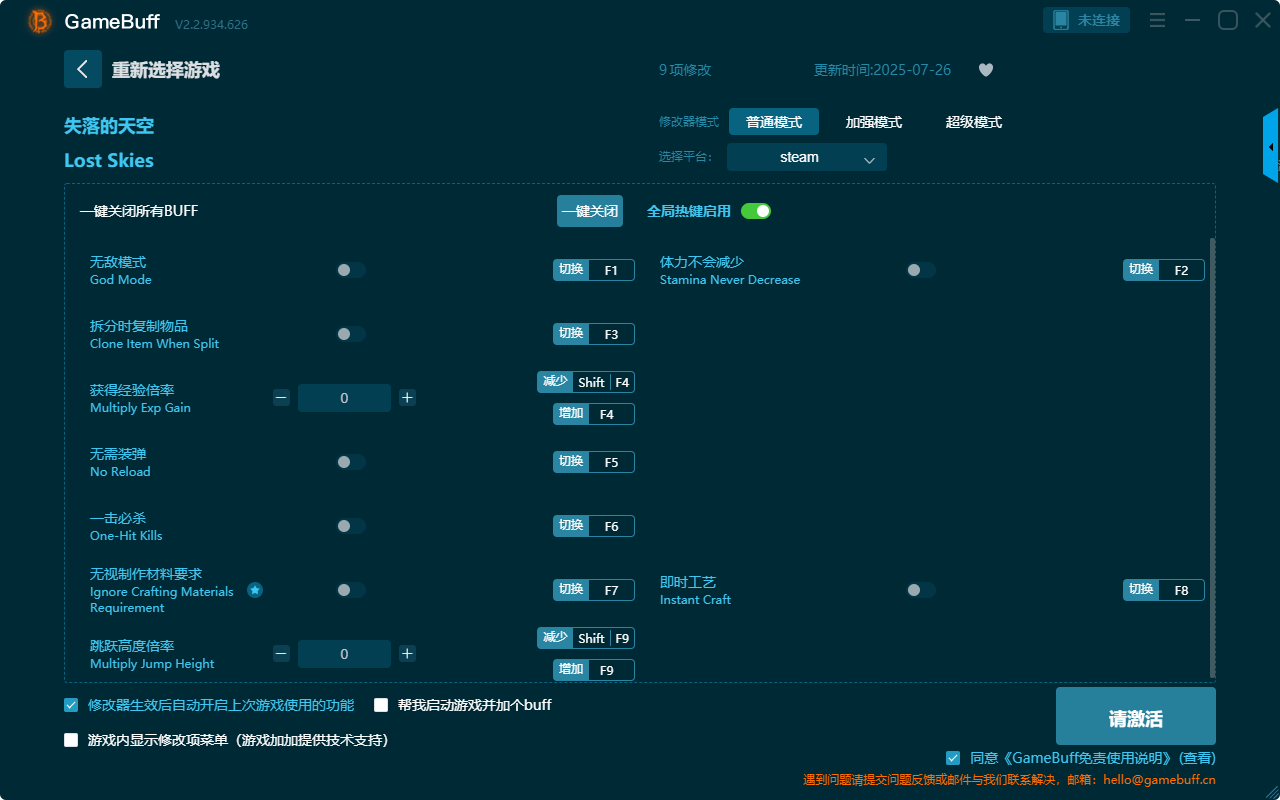The image size is (1280, 800).
Task: Click the Multiply Jump Height value field
Action: point(344,654)
